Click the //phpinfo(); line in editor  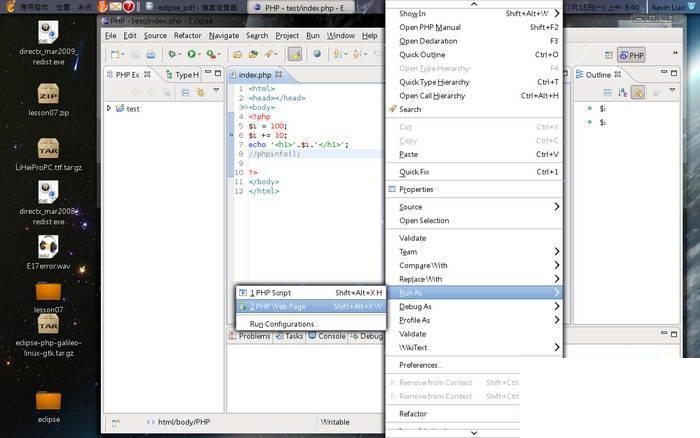pos(275,154)
